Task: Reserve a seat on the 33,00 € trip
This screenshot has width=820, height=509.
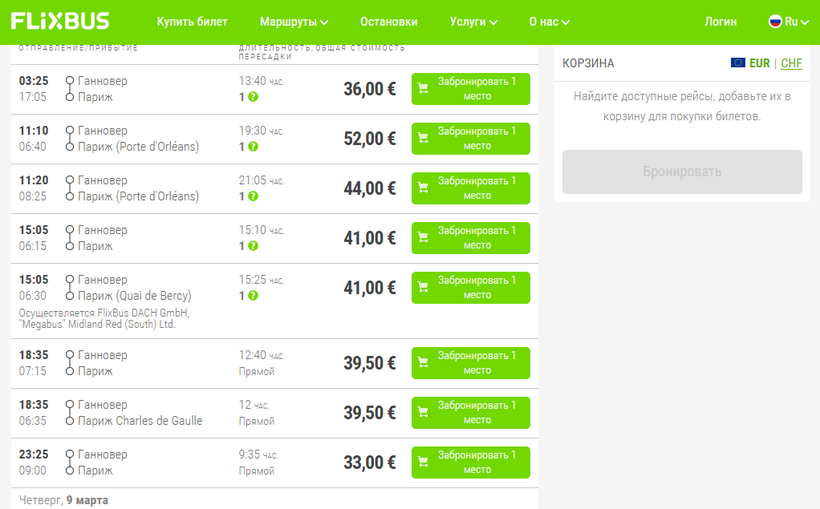Action: [x=470, y=463]
